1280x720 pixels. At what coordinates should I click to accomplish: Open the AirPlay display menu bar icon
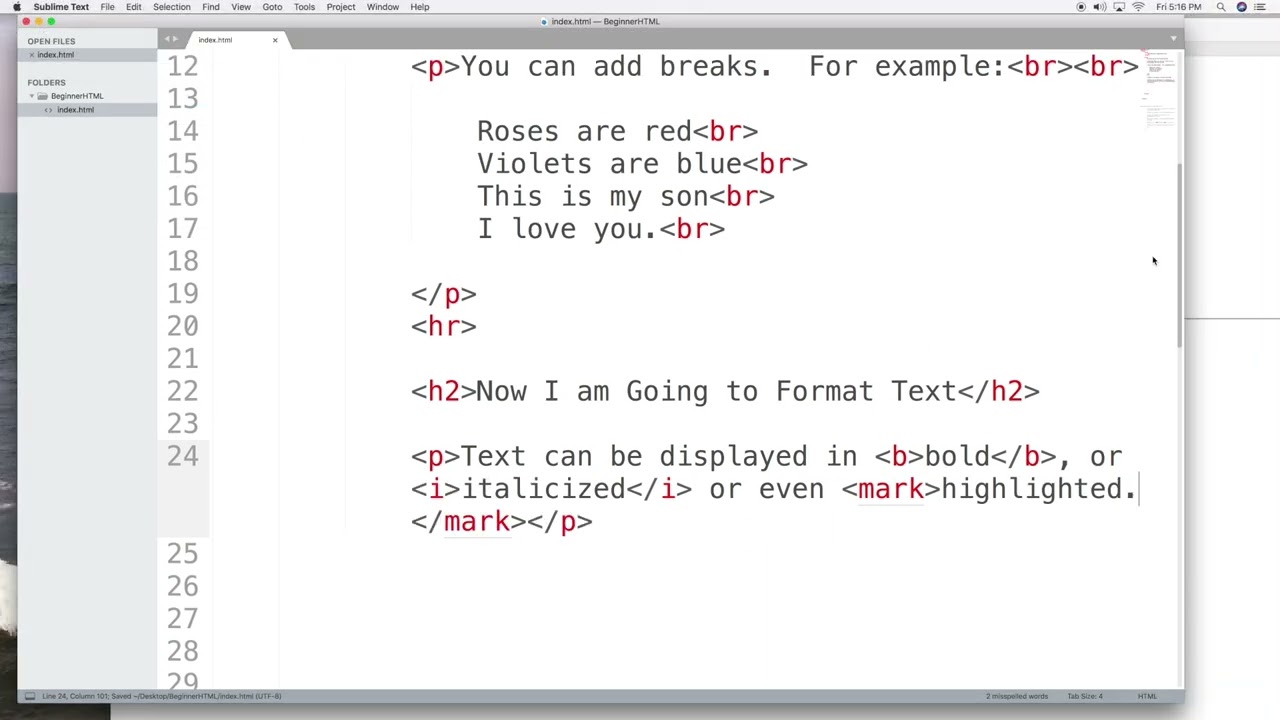point(1119,7)
